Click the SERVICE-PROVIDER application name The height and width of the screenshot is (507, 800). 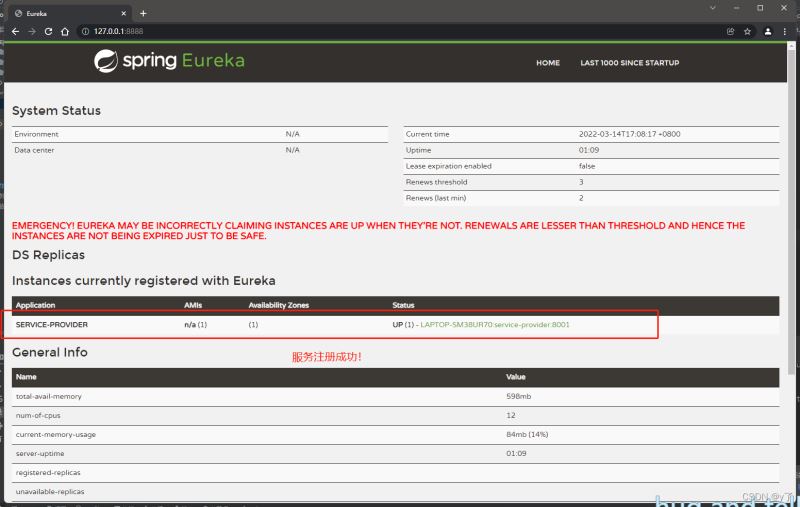[x=50, y=325]
